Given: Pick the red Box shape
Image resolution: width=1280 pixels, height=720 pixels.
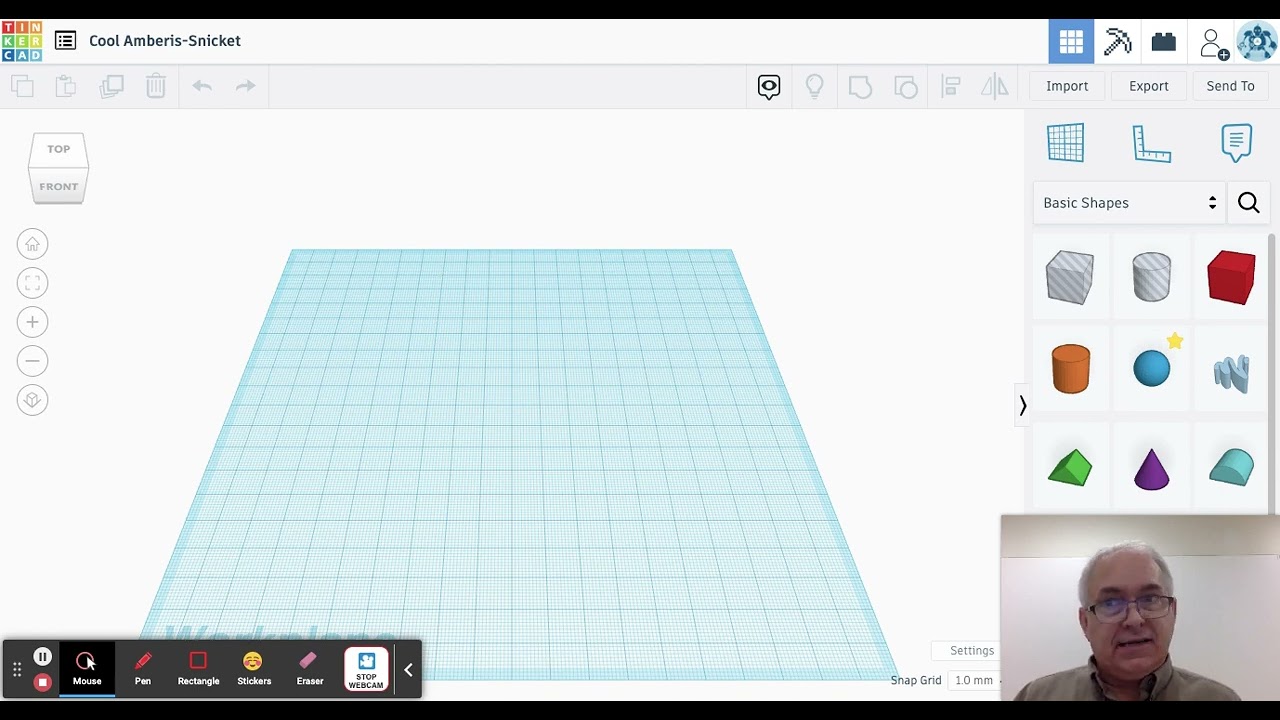Looking at the screenshot, I should [1231, 277].
